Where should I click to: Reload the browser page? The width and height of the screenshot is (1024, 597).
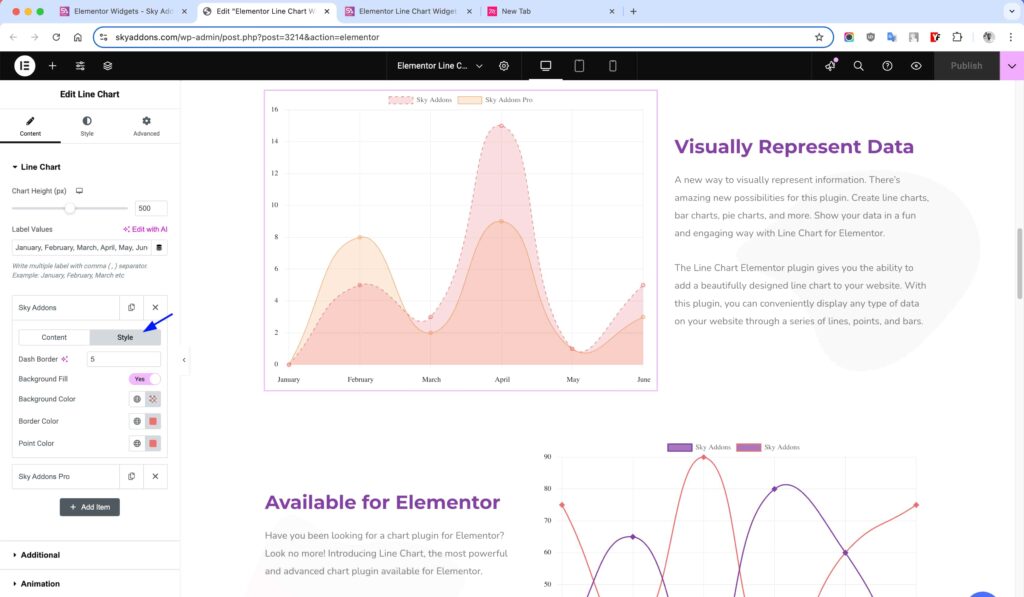tap(56, 37)
